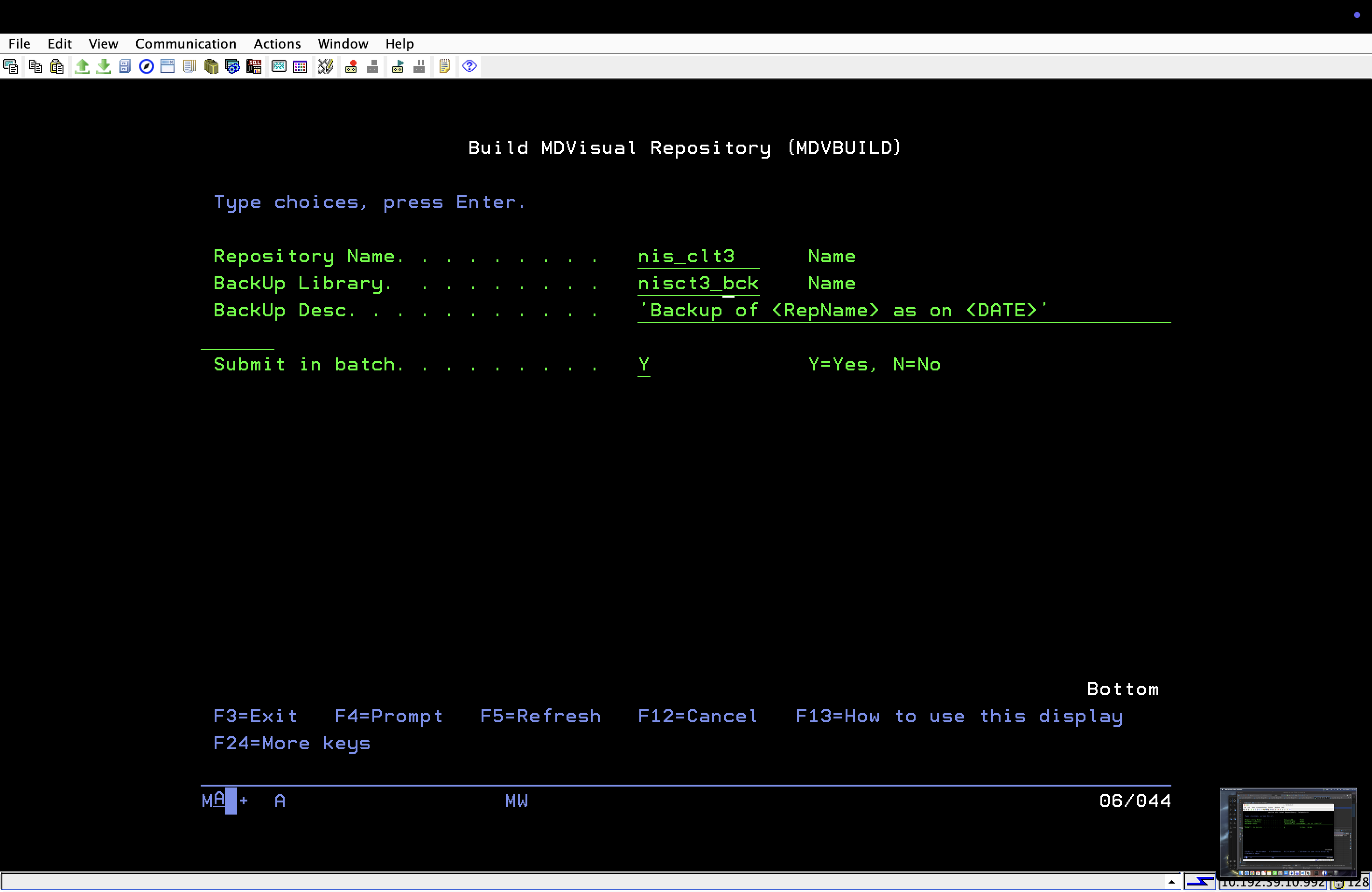The height and width of the screenshot is (892, 1372).
Task: Click the F5=Refresh function key label
Action: 541,716
